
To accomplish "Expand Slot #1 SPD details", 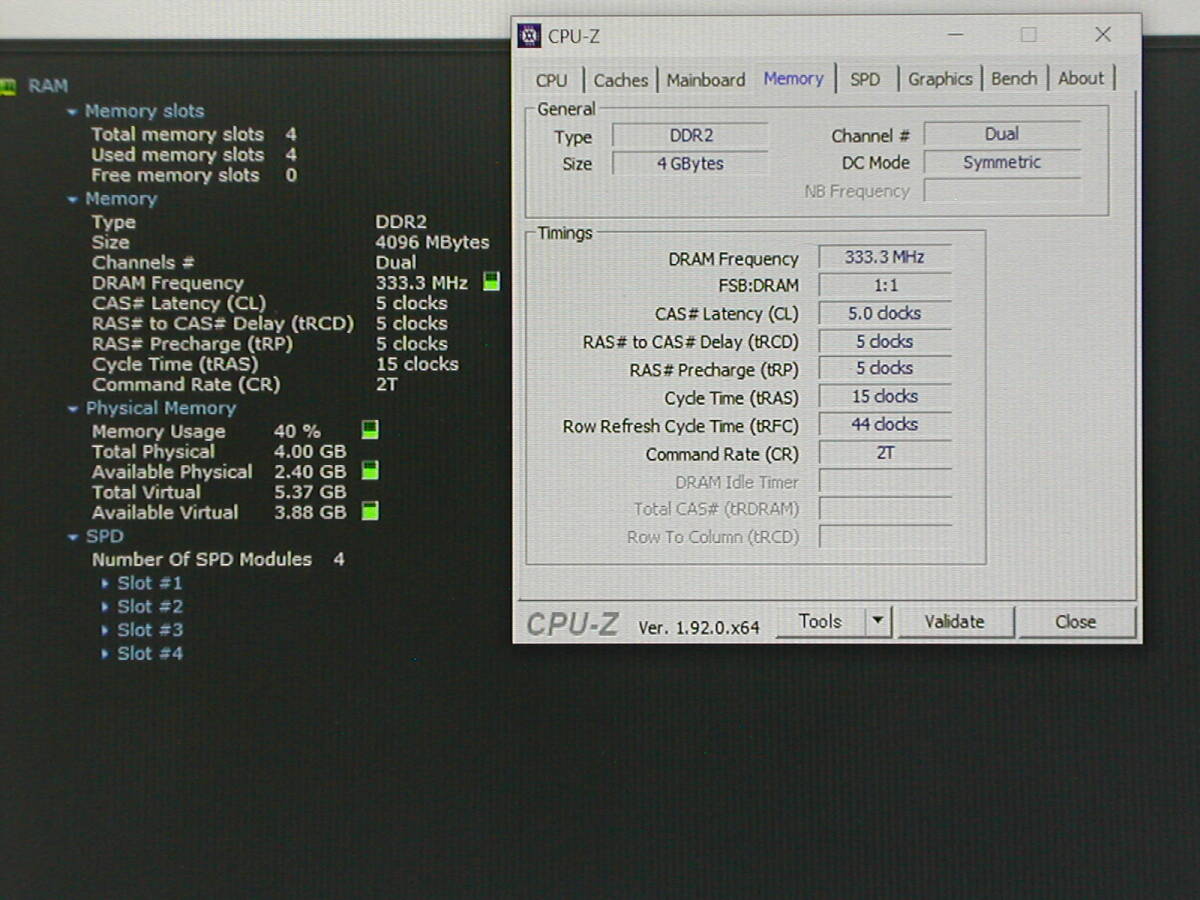I will [105, 583].
